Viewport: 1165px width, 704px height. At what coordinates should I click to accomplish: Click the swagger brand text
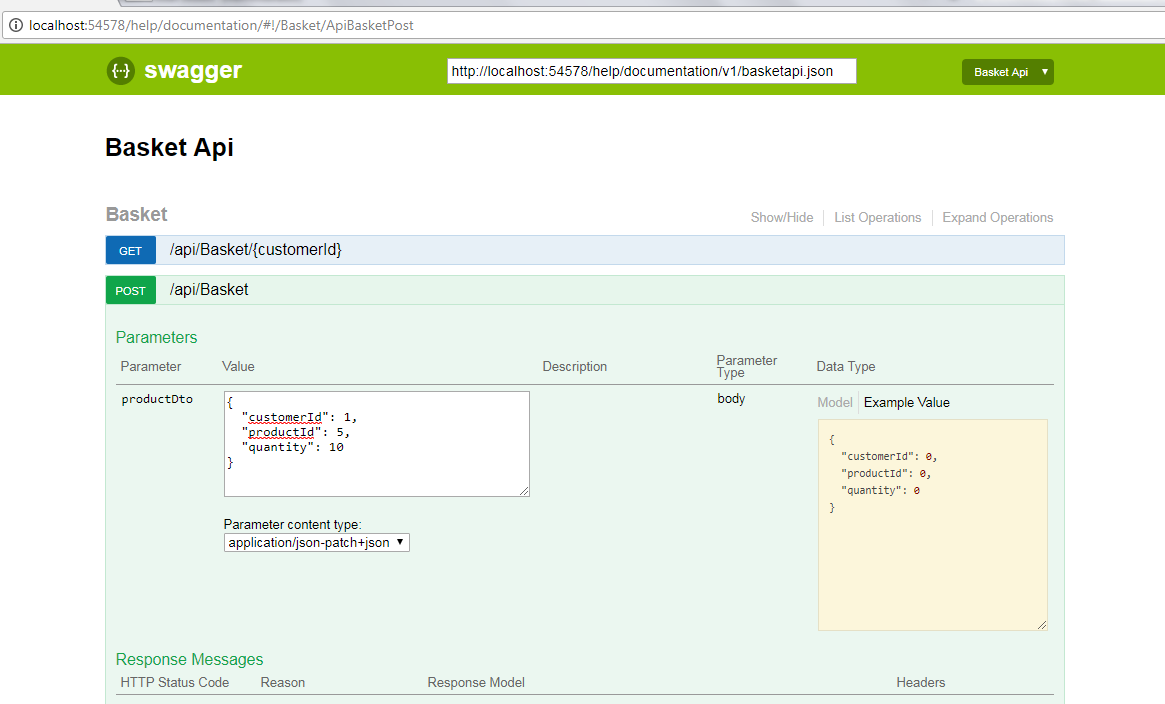coord(193,71)
